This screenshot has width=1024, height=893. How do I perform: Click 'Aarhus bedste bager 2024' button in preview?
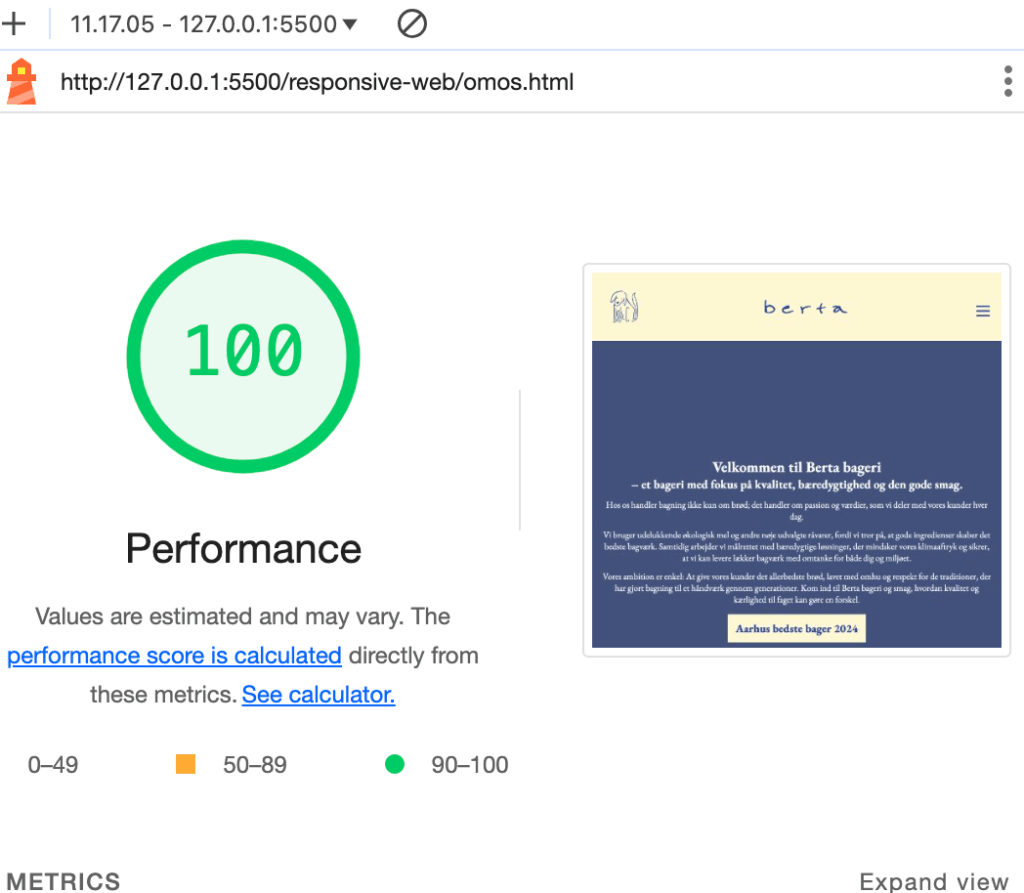(x=796, y=629)
